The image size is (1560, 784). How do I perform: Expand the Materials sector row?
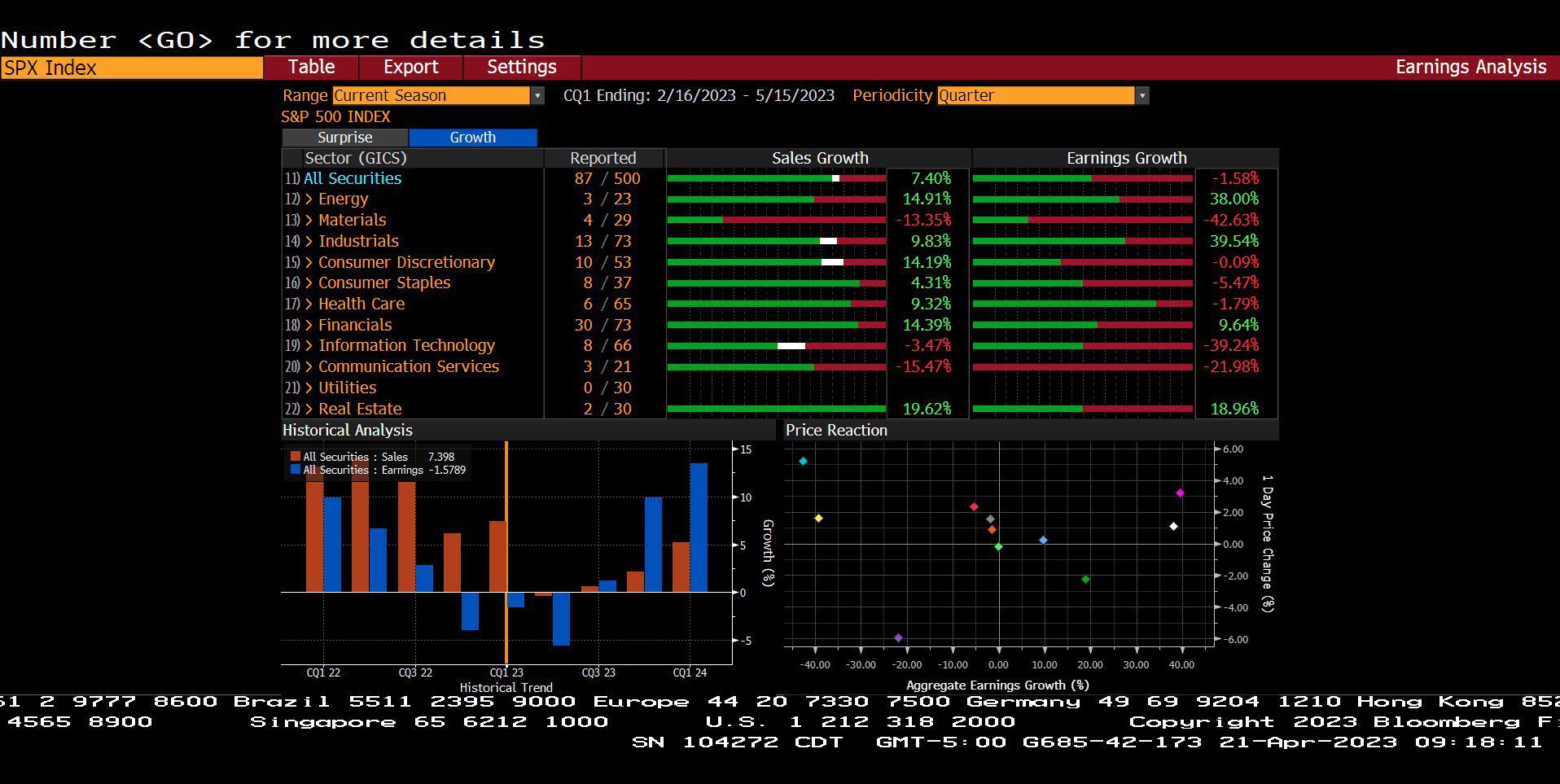(x=309, y=221)
